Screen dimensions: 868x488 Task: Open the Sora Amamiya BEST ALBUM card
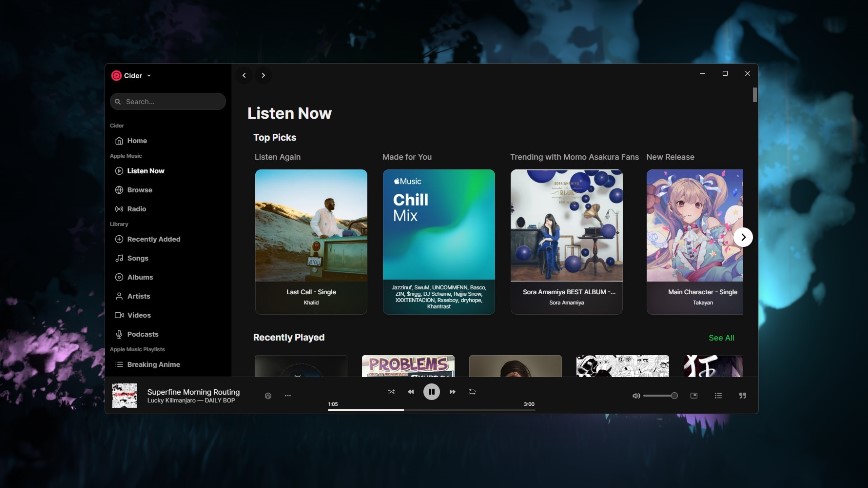pyautogui.click(x=567, y=242)
